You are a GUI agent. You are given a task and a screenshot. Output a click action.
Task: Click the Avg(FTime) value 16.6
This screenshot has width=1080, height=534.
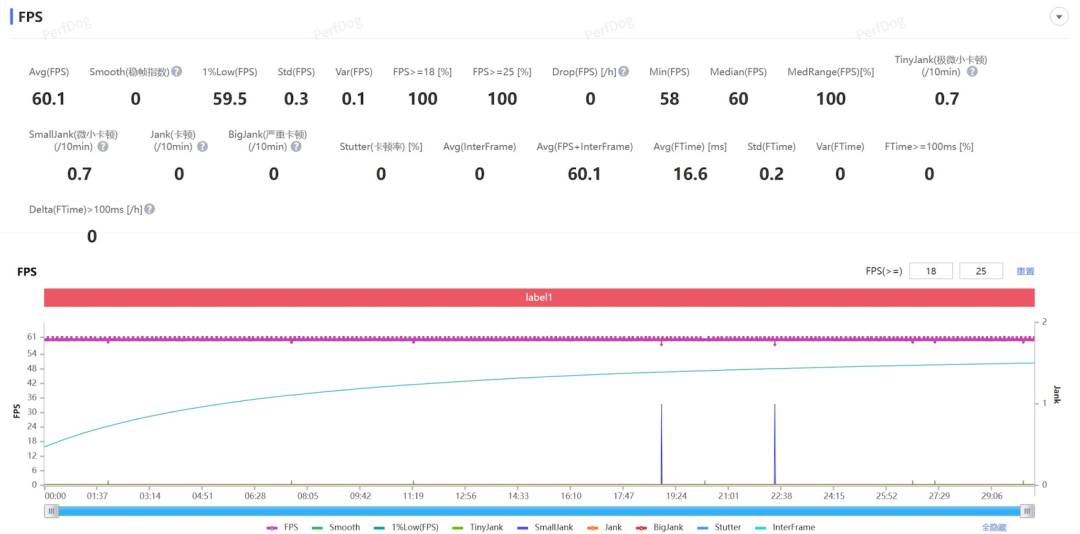[690, 174]
